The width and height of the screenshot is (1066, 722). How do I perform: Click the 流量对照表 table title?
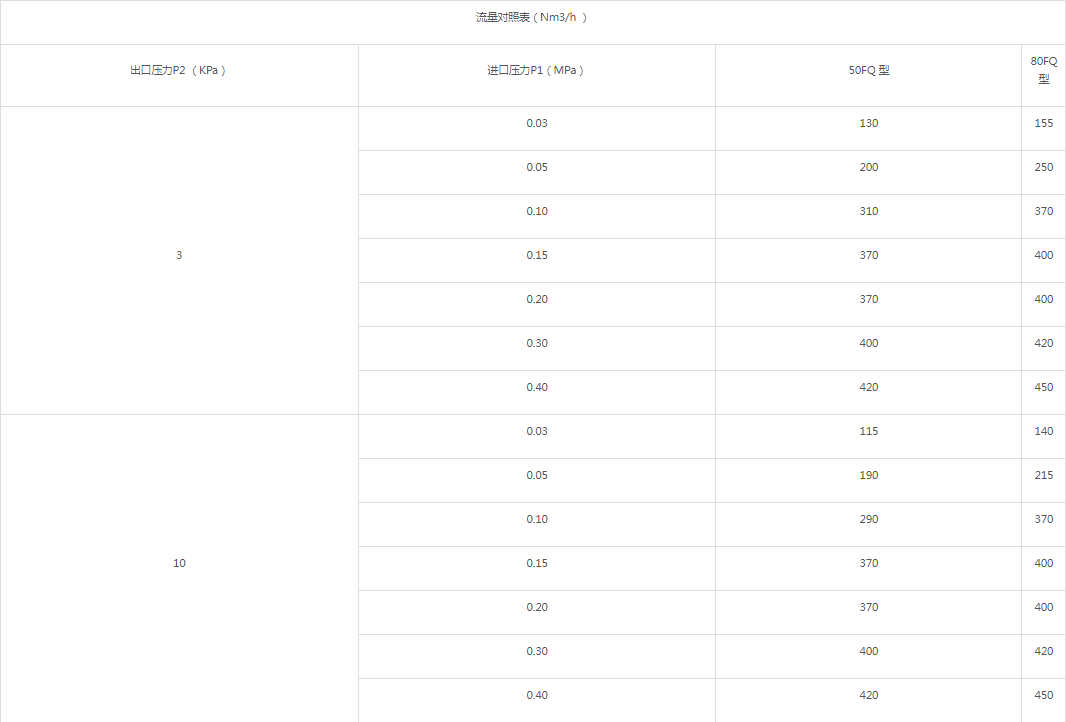(x=531, y=18)
